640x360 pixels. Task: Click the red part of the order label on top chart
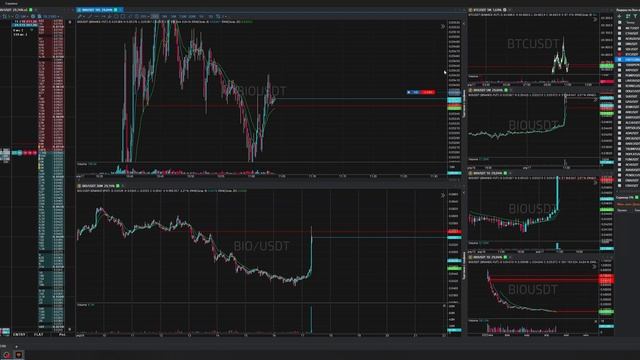(428, 92)
